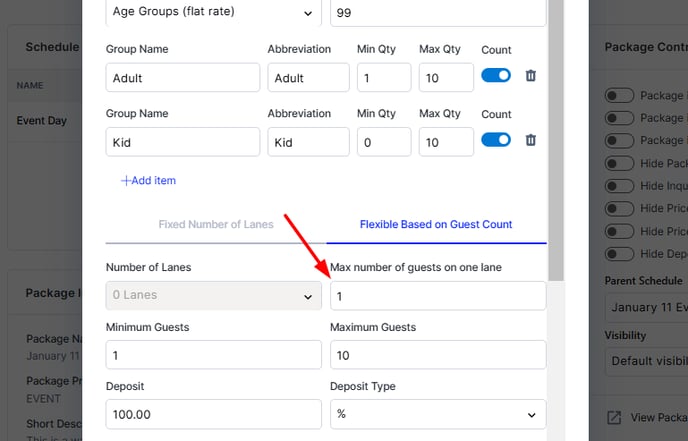Viewport: 688px width, 441px height.
Task: Delete the Adult group row trash icon
Action: (x=530, y=76)
